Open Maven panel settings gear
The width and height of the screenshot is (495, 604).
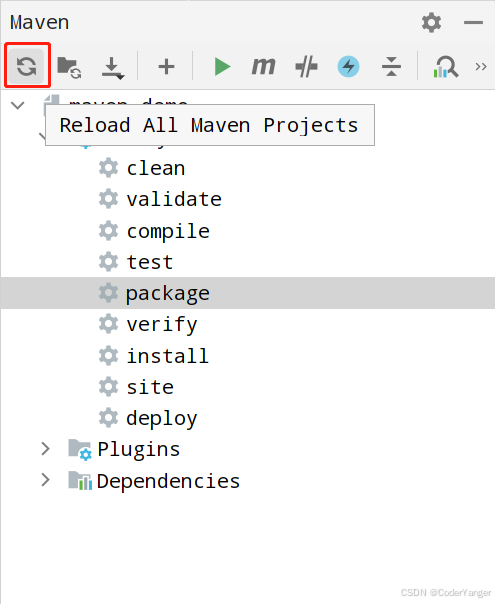(431, 22)
